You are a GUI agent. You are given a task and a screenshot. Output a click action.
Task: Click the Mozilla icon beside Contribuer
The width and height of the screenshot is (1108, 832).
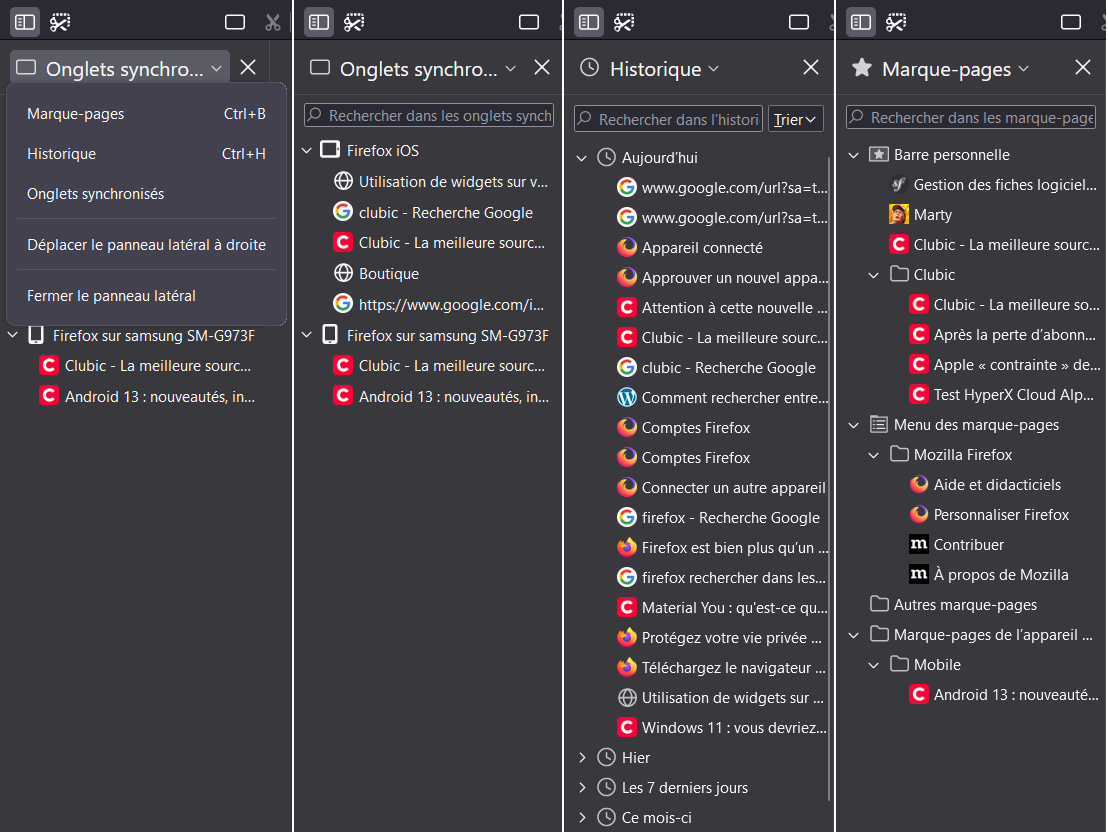click(x=919, y=544)
